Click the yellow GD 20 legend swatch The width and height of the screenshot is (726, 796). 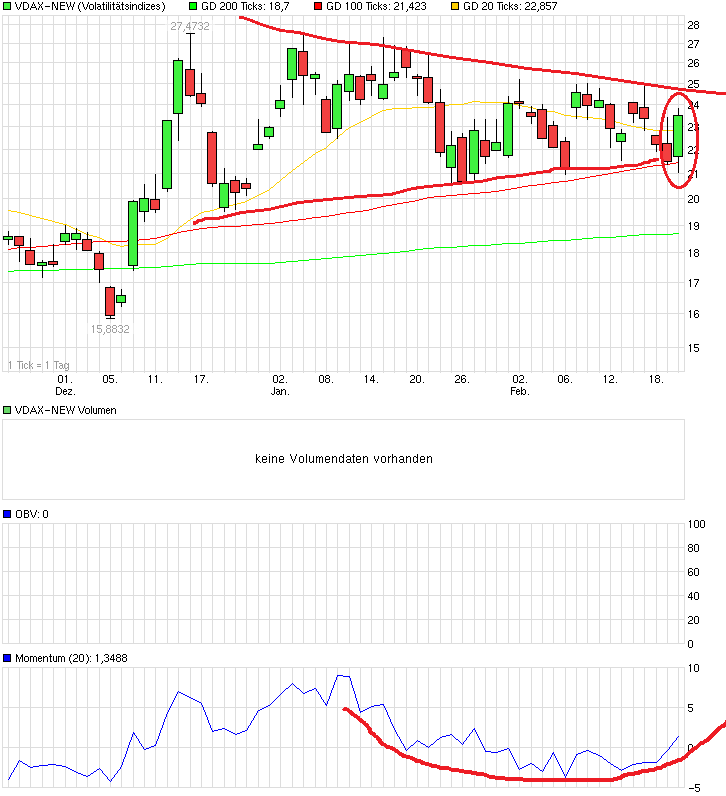coord(455,7)
